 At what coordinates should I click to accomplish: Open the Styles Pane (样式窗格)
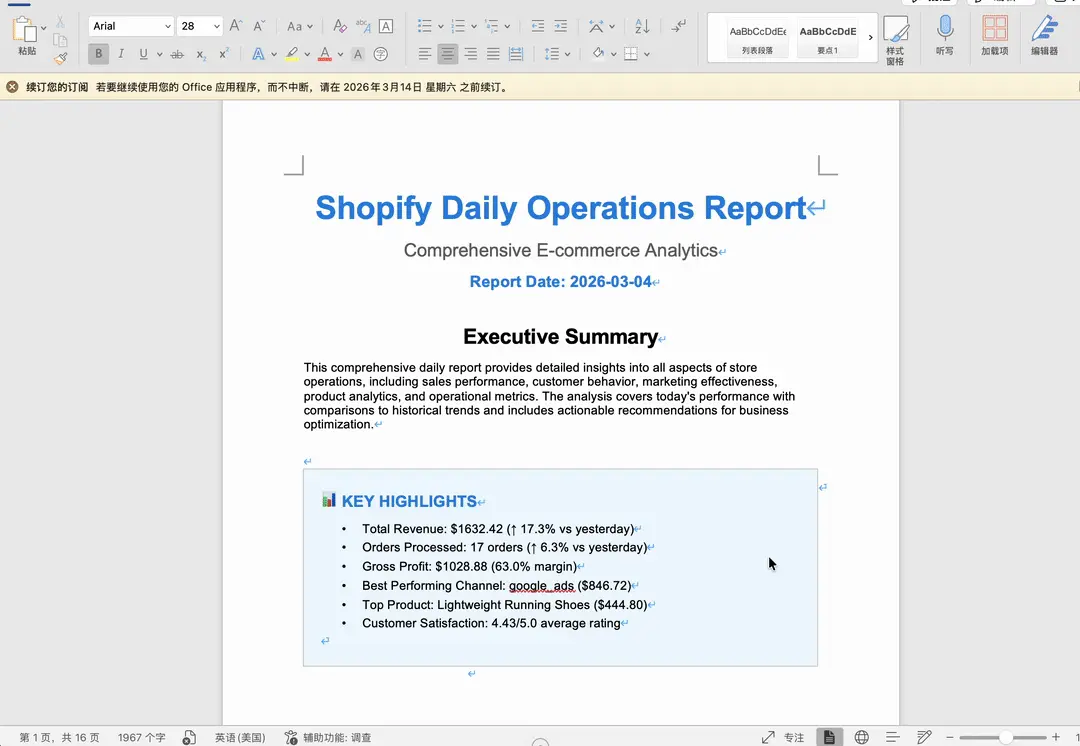tap(895, 39)
